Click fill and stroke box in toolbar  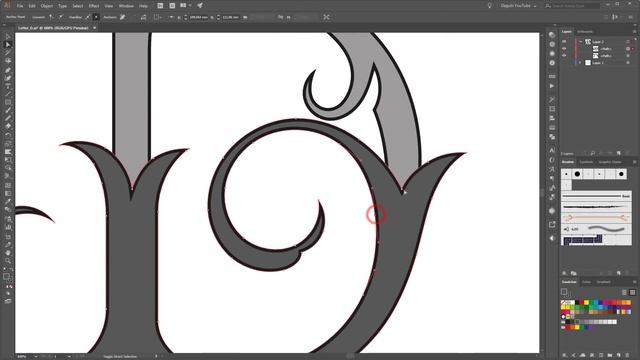click(x=7, y=277)
